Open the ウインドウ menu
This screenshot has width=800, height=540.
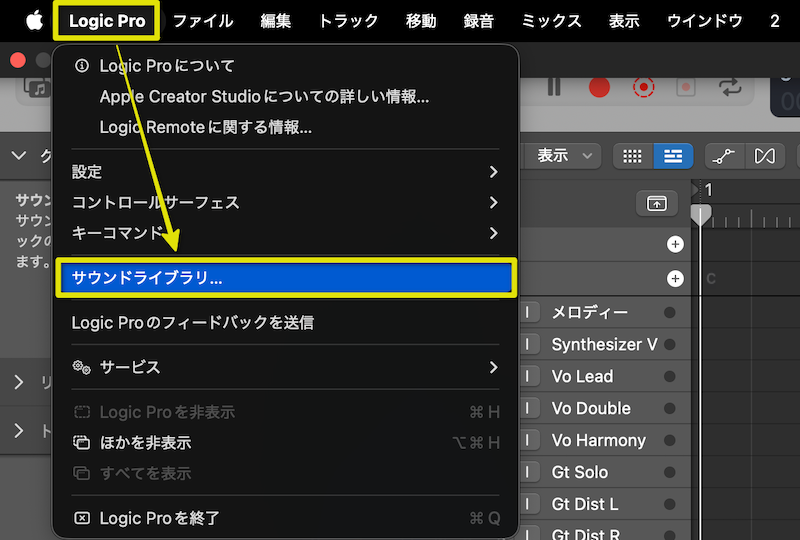705,21
